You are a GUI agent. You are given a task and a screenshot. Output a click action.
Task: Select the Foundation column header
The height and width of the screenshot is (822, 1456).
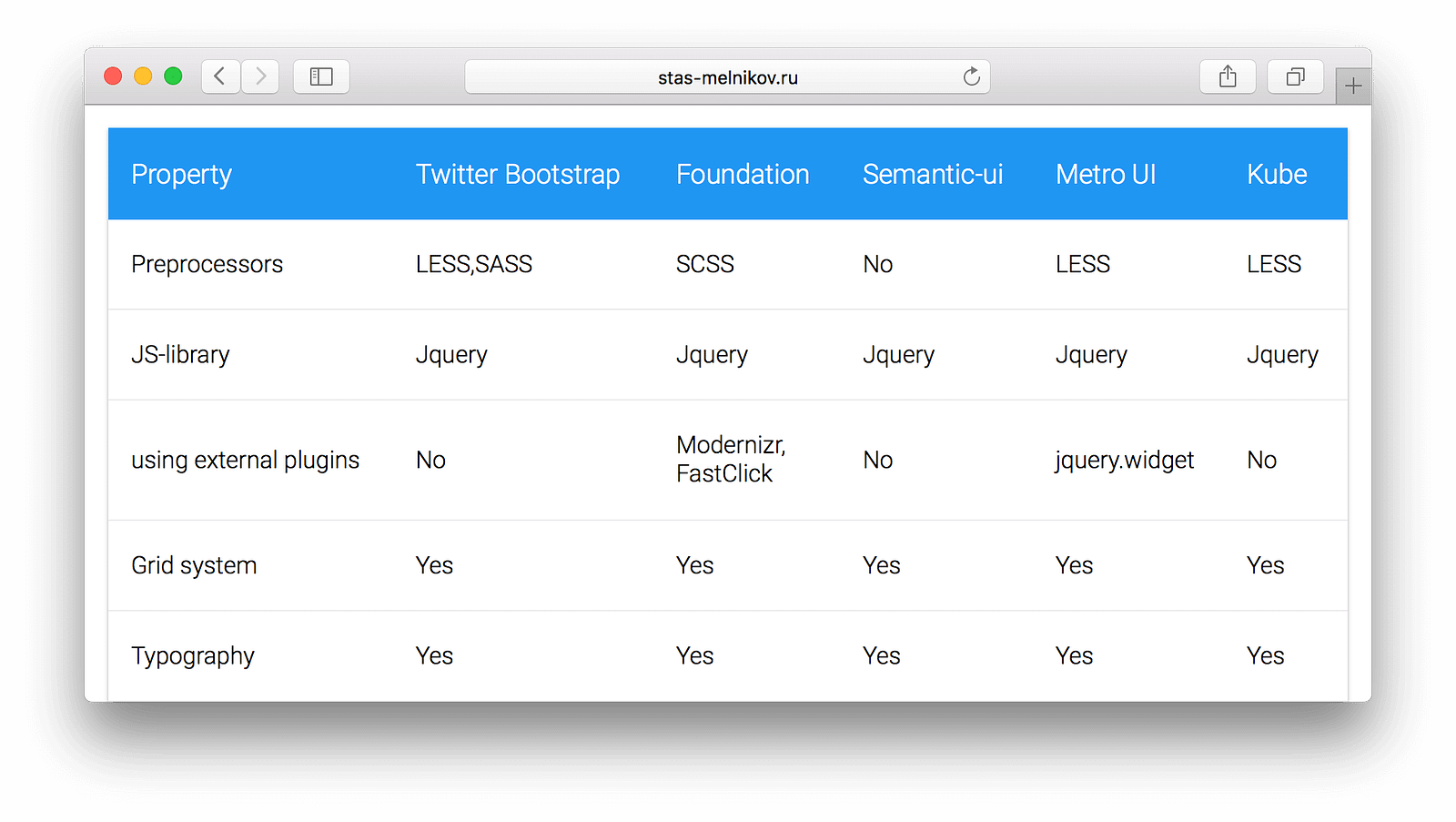[743, 174]
